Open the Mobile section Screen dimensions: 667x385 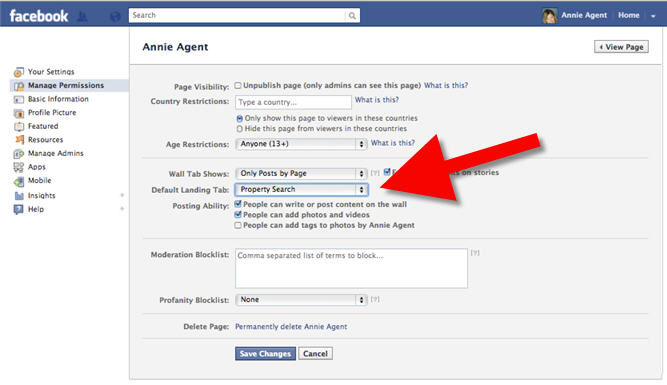(x=40, y=181)
